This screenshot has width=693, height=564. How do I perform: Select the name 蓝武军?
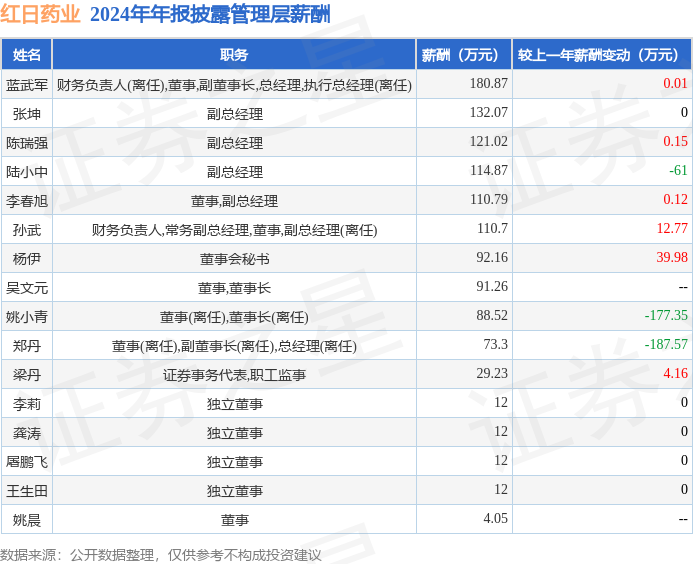27,84
